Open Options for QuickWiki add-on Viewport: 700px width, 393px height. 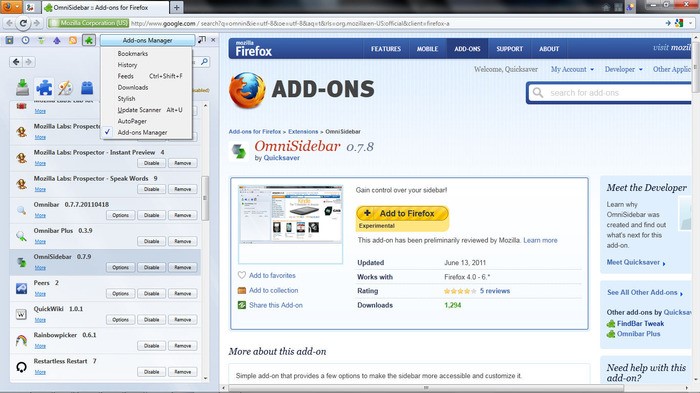pos(121,320)
